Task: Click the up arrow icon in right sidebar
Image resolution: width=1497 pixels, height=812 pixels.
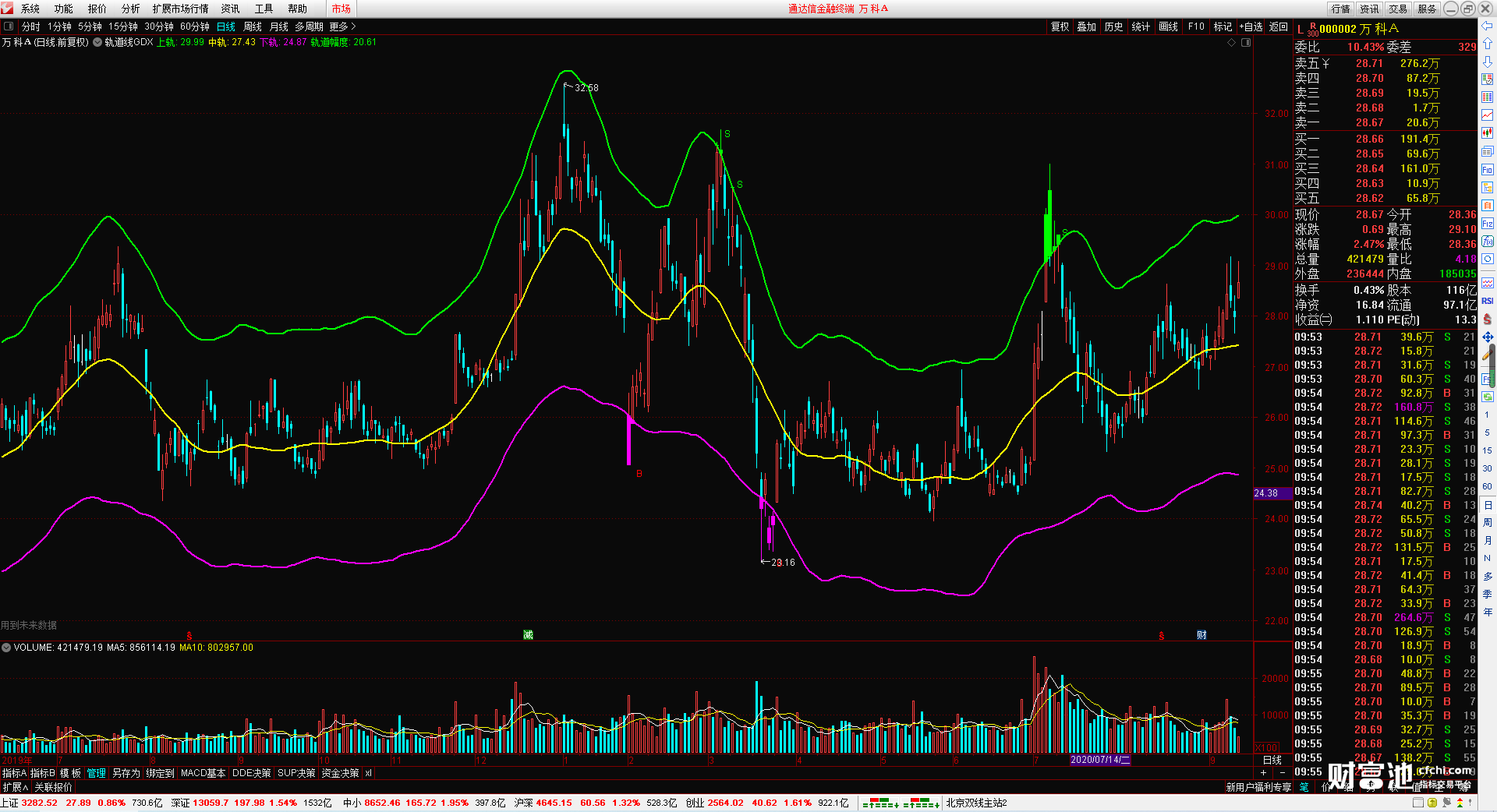Action: [x=1488, y=44]
